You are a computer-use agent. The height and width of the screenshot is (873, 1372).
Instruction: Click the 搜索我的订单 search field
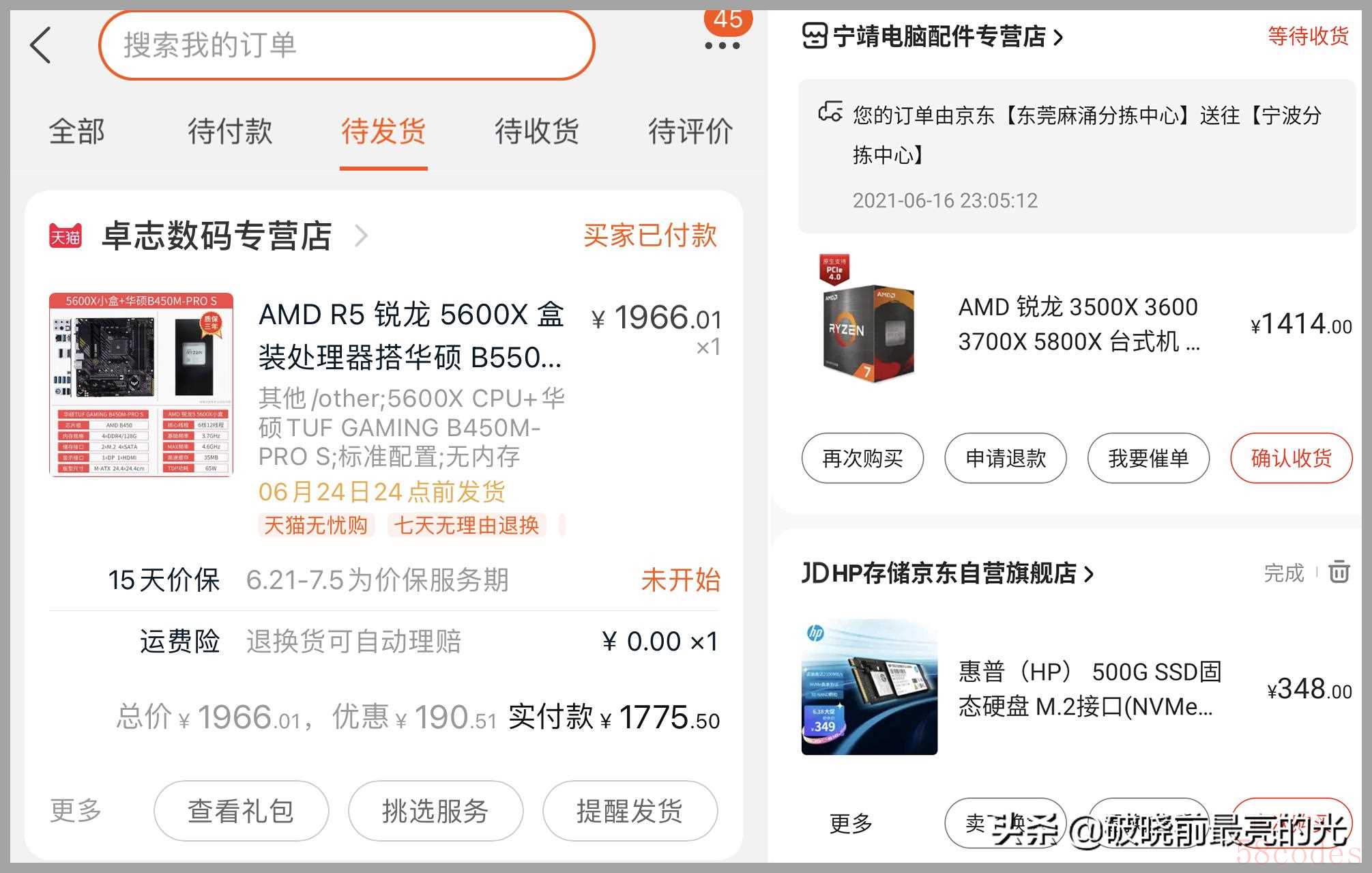tap(347, 45)
